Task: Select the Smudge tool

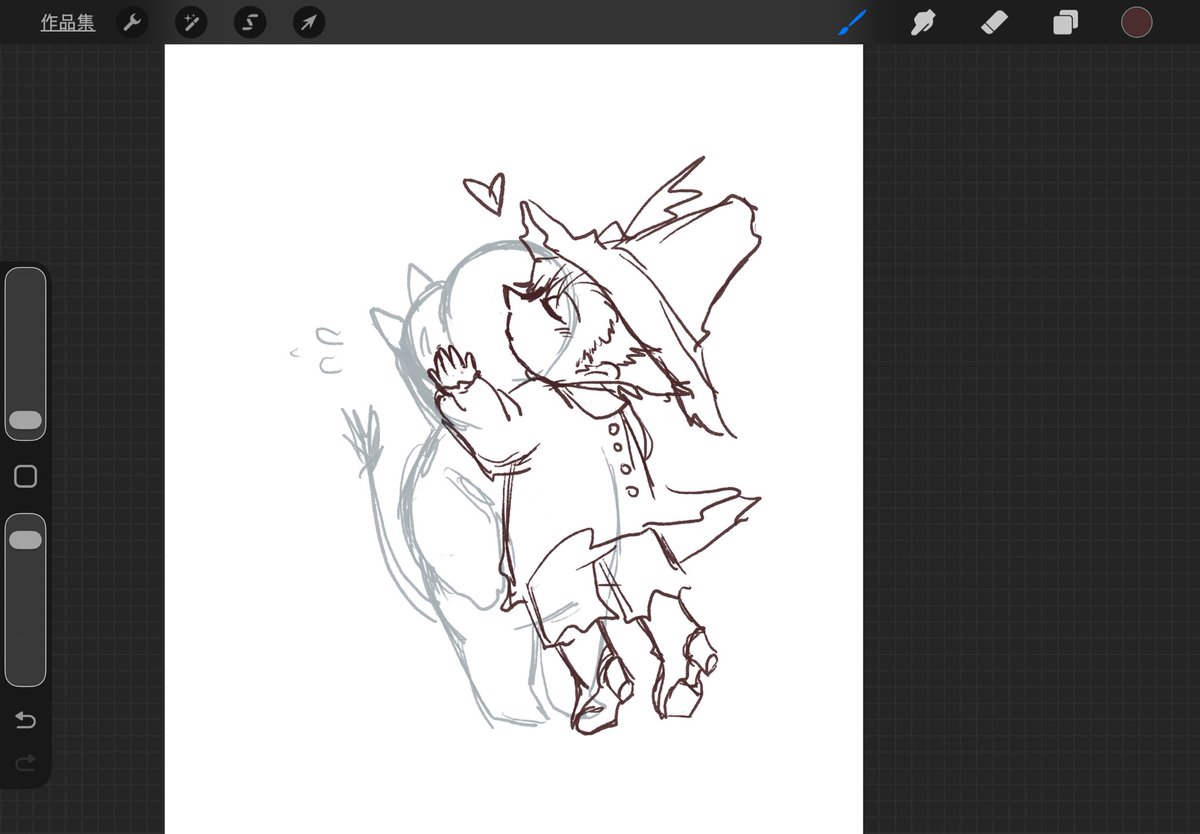Action: tap(923, 22)
